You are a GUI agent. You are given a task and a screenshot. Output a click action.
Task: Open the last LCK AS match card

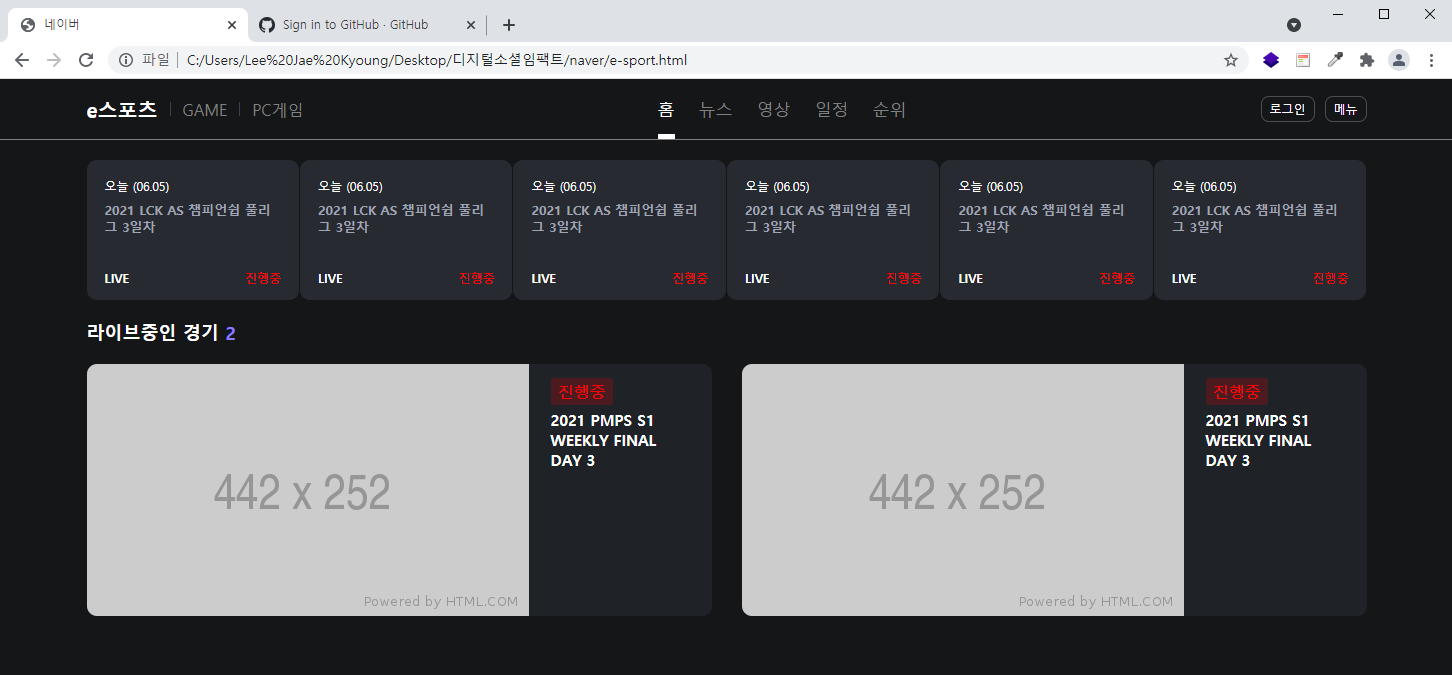tap(1260, 230)
